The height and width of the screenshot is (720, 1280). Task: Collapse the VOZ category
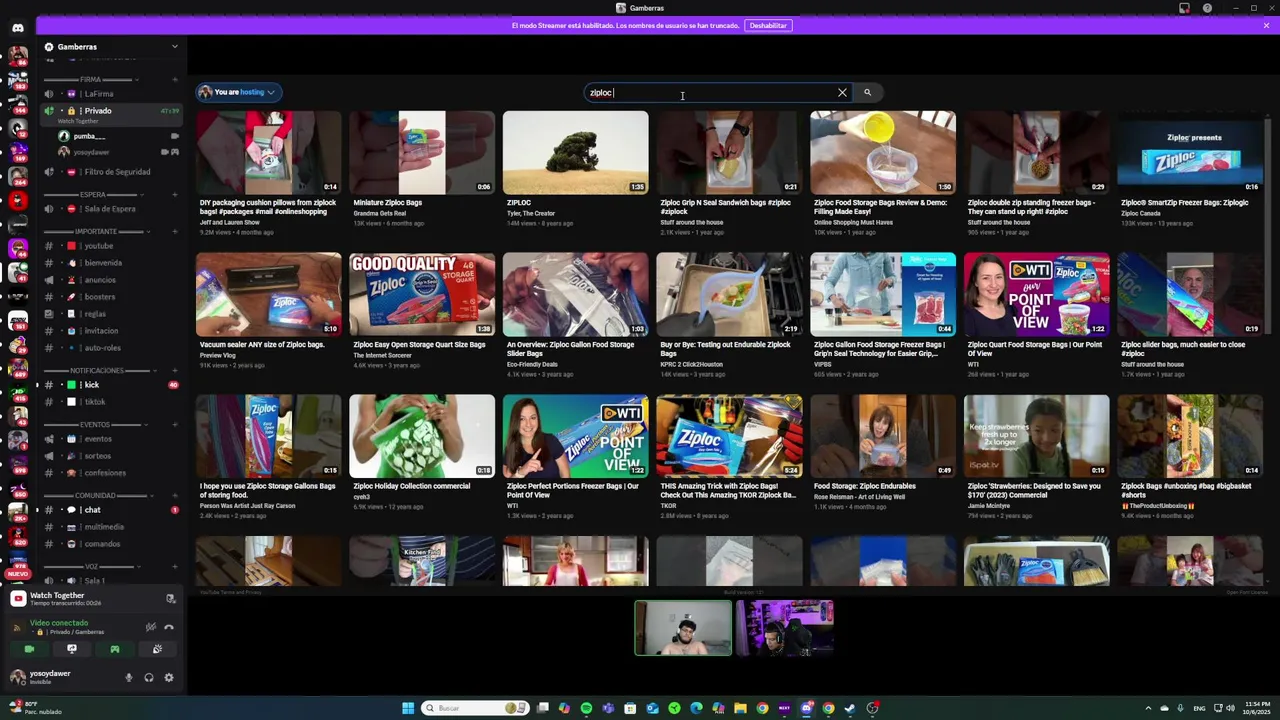point(91,566)
